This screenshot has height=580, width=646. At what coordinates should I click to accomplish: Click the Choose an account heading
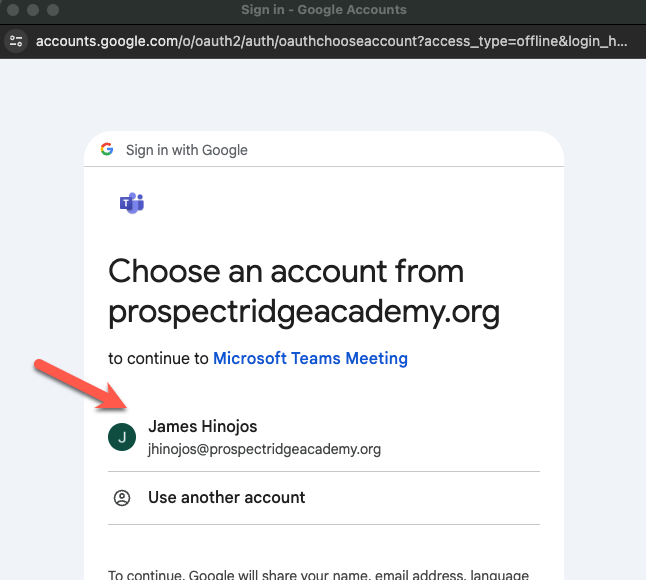[304, 292]
